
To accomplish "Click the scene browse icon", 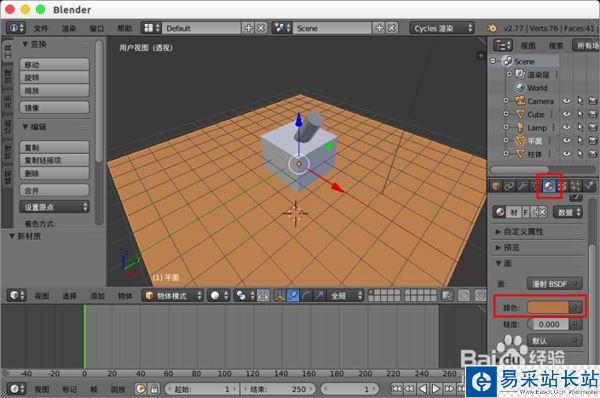I will (x=282, y=28).
